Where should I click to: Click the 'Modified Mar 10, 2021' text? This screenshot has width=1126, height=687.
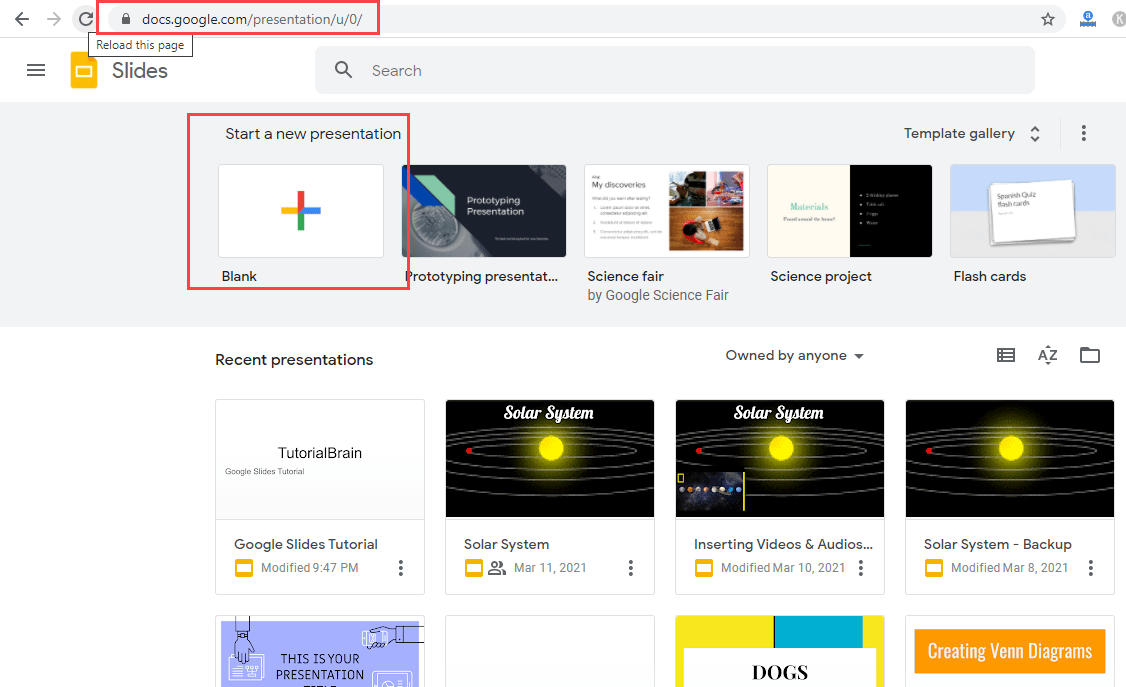(x=783, y=568)
